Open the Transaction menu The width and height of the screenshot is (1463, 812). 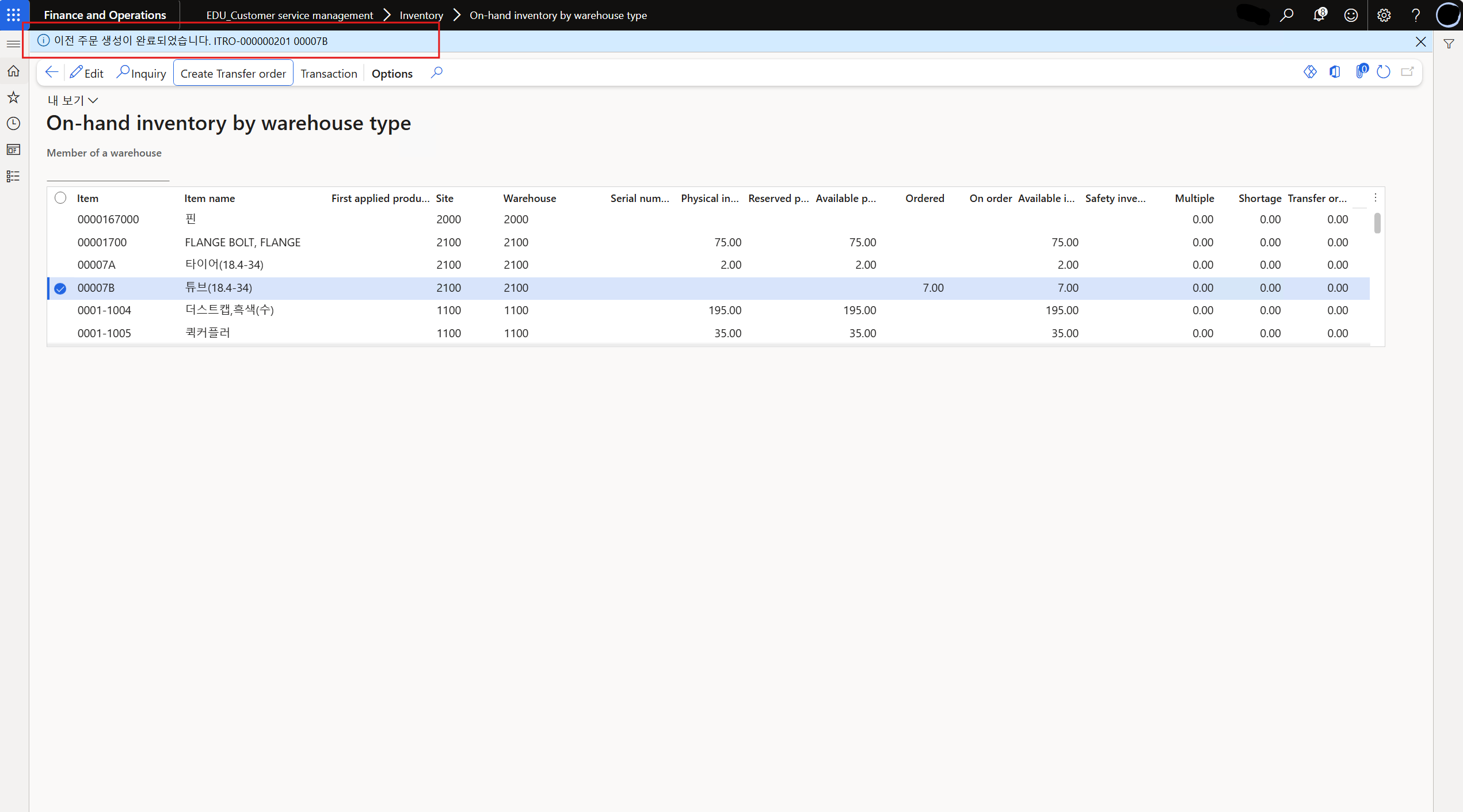[329, 74]
